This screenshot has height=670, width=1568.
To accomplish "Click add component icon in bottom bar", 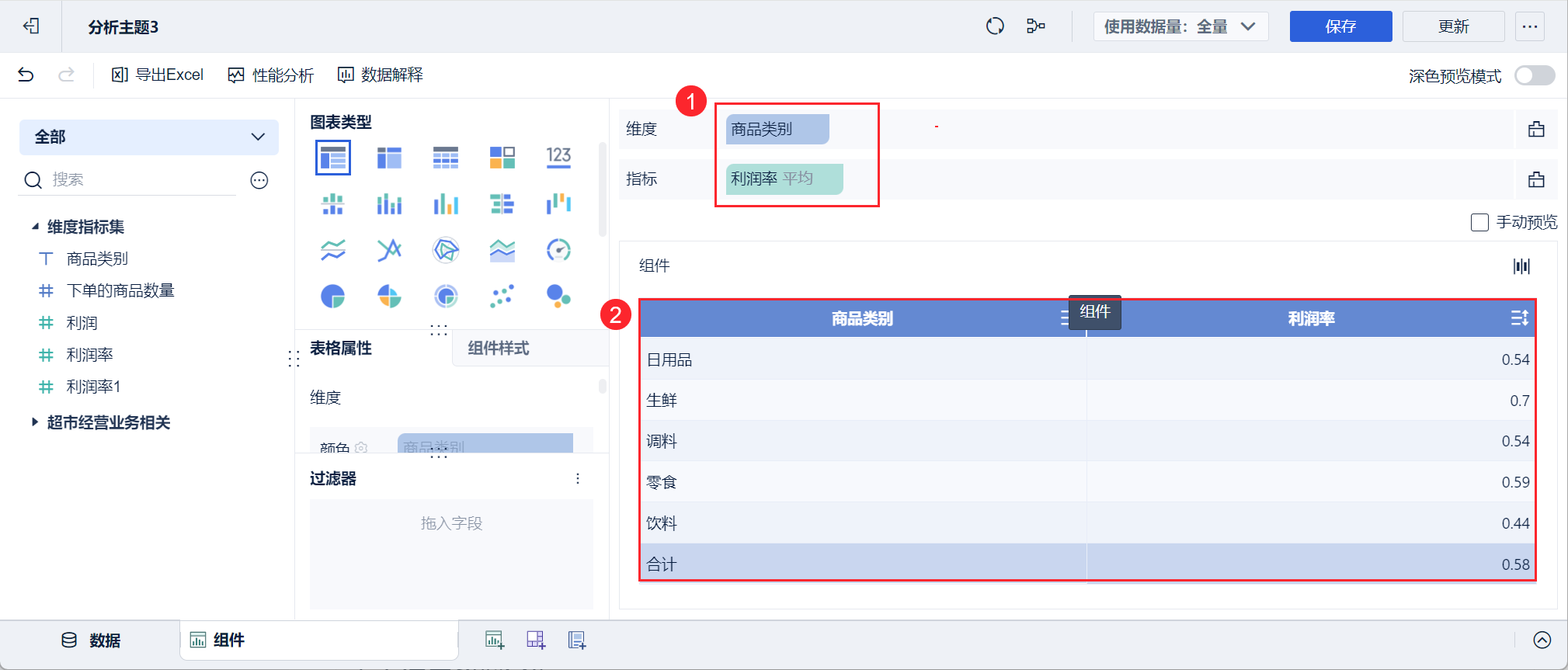I will (495, 640).
